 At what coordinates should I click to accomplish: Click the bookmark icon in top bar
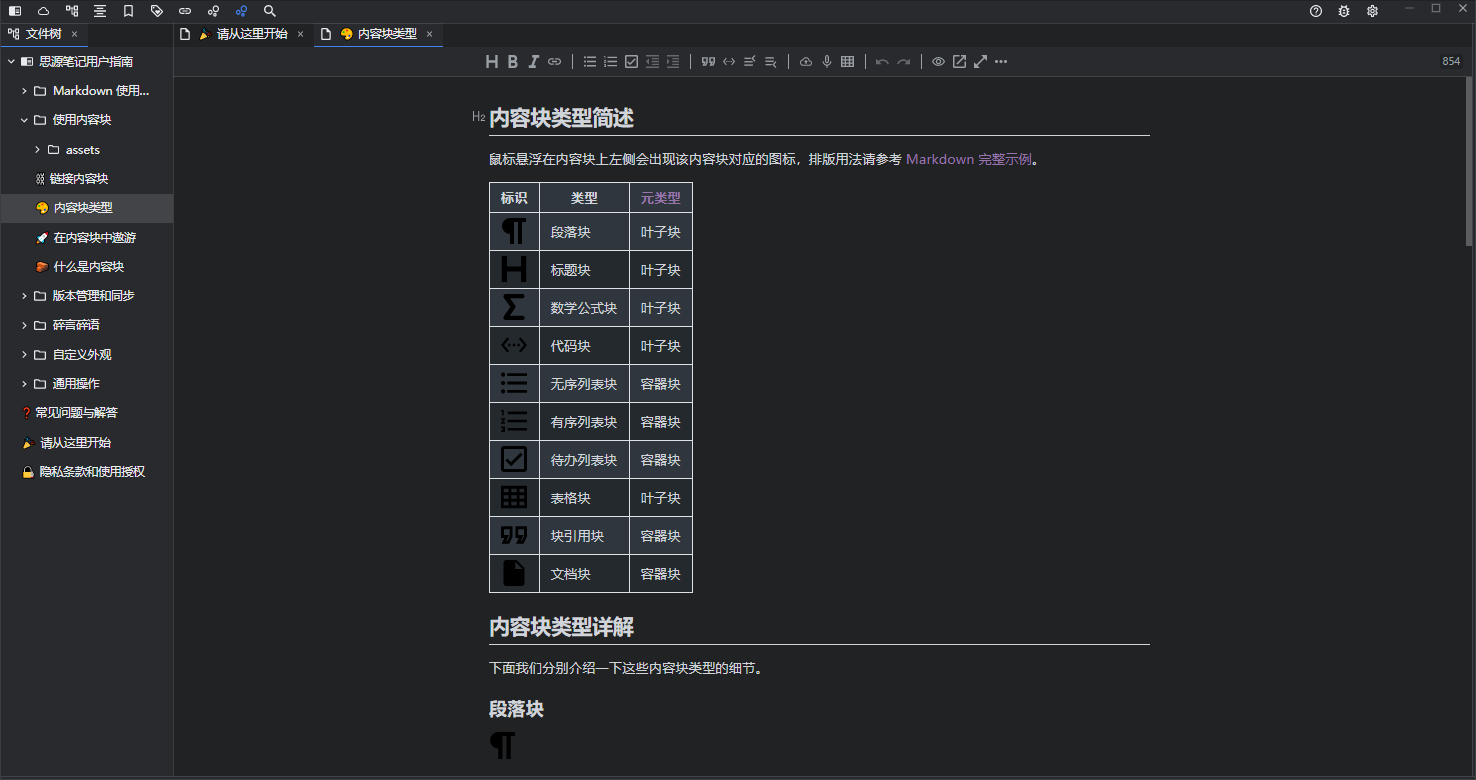[x=128, y=11]
